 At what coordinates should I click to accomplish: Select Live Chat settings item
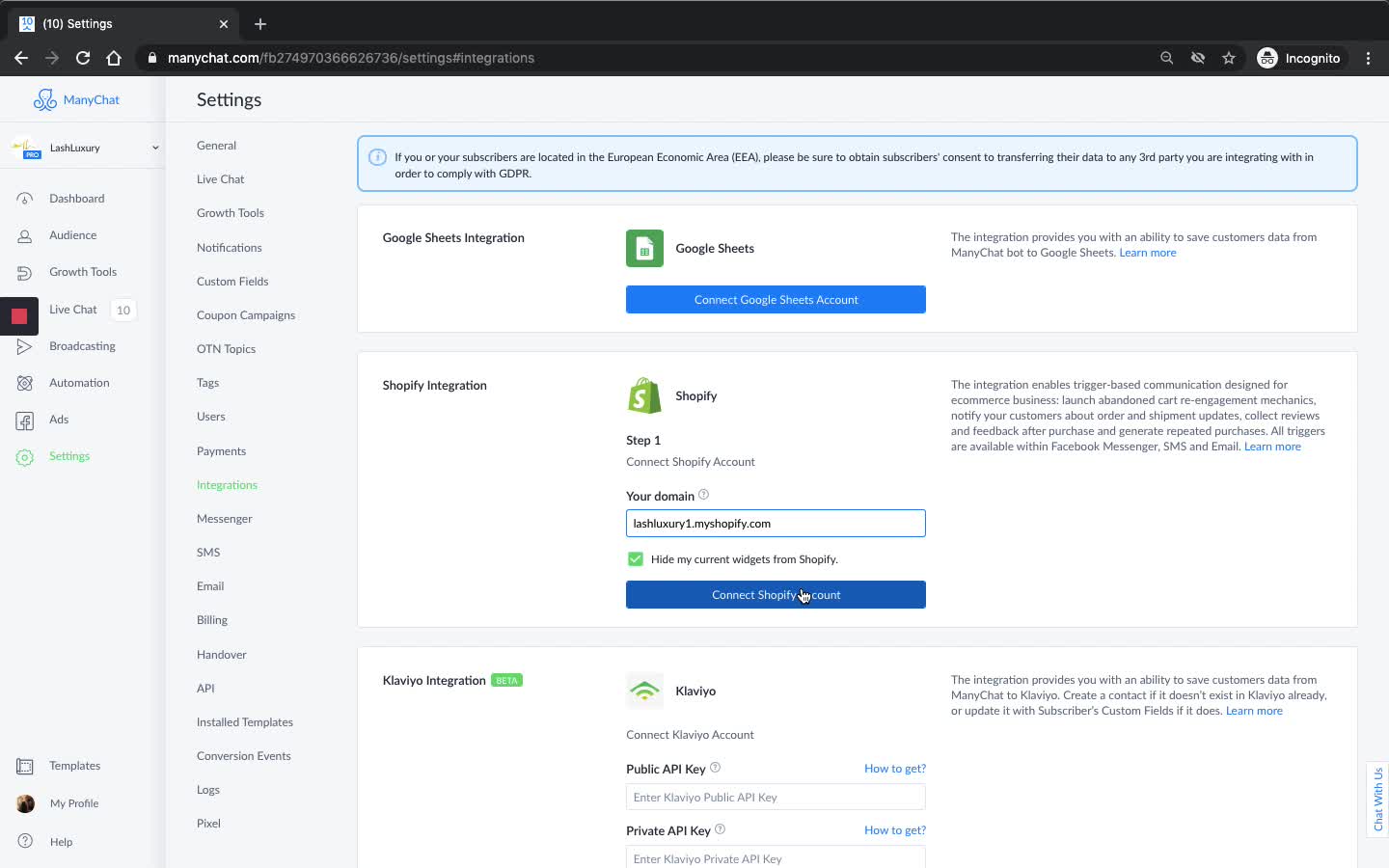tap(220, 179)
